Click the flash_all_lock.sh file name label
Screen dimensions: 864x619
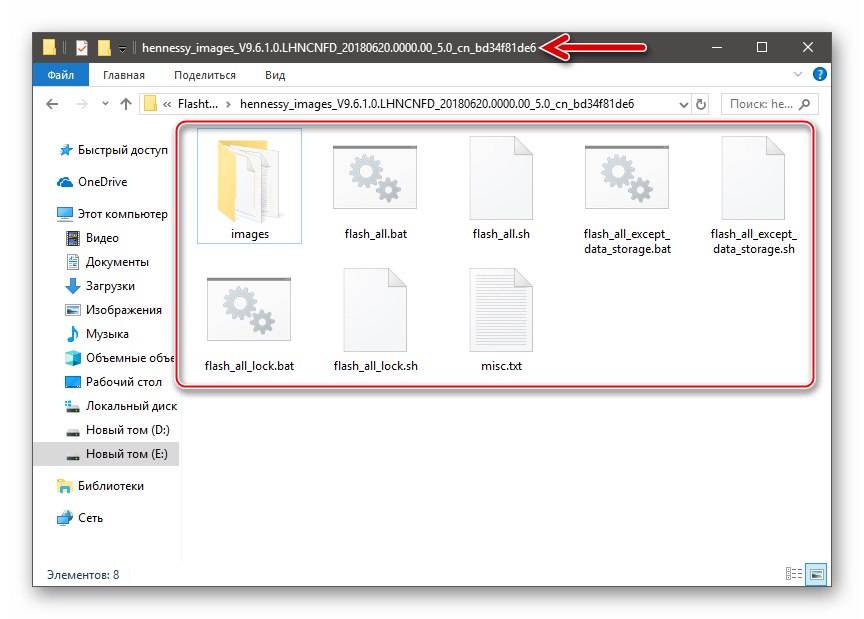[x=375, y=366]
